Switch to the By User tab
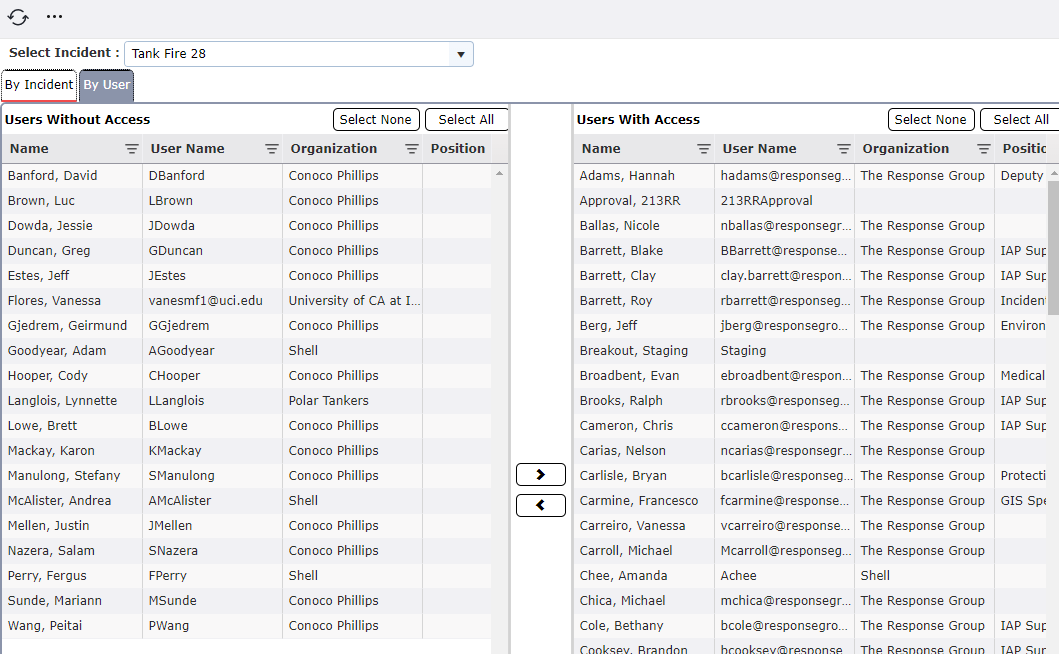Viewport: 1059px width, 654px height. coord(106,85)
